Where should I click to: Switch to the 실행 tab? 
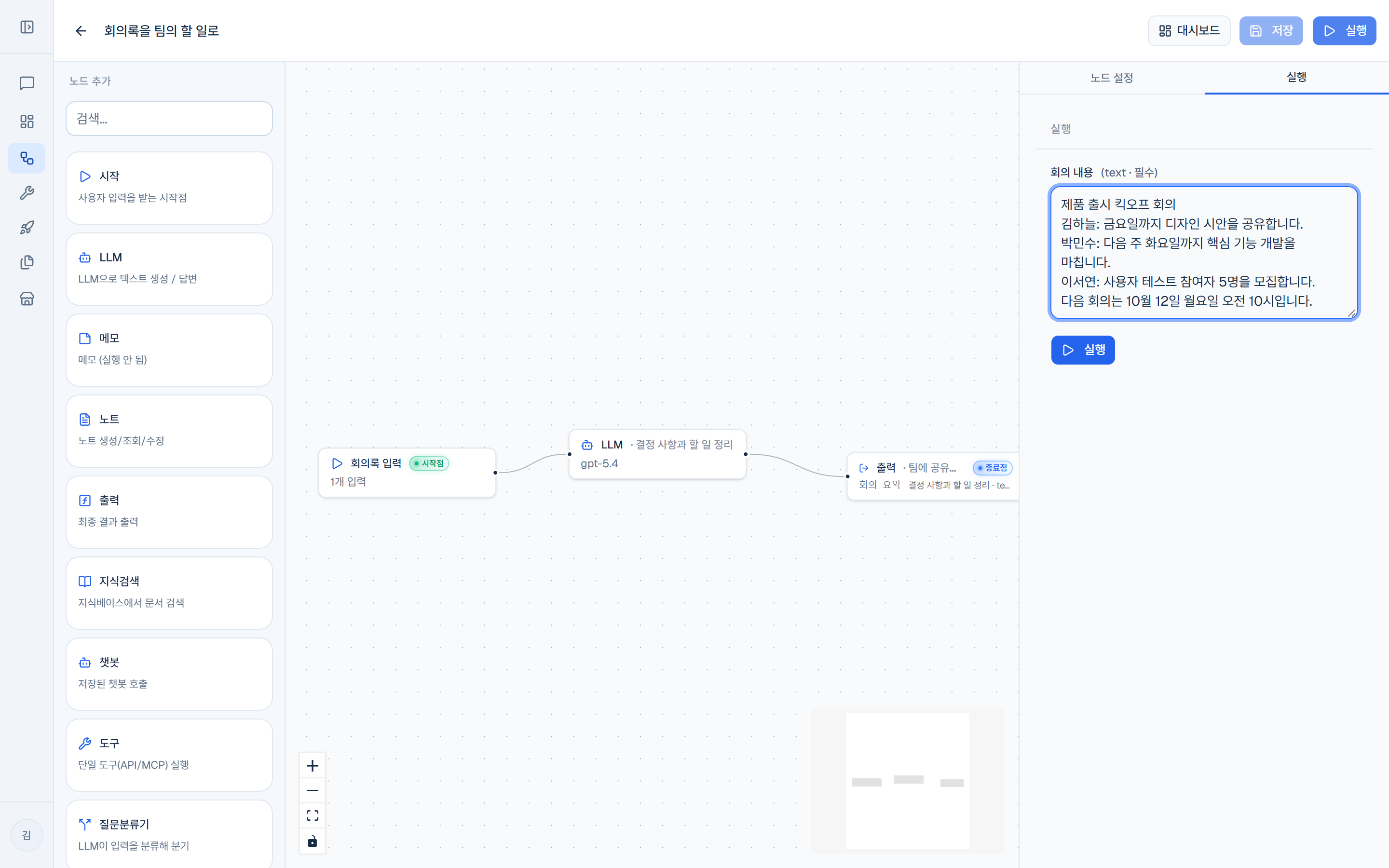tap(1296, 77)
